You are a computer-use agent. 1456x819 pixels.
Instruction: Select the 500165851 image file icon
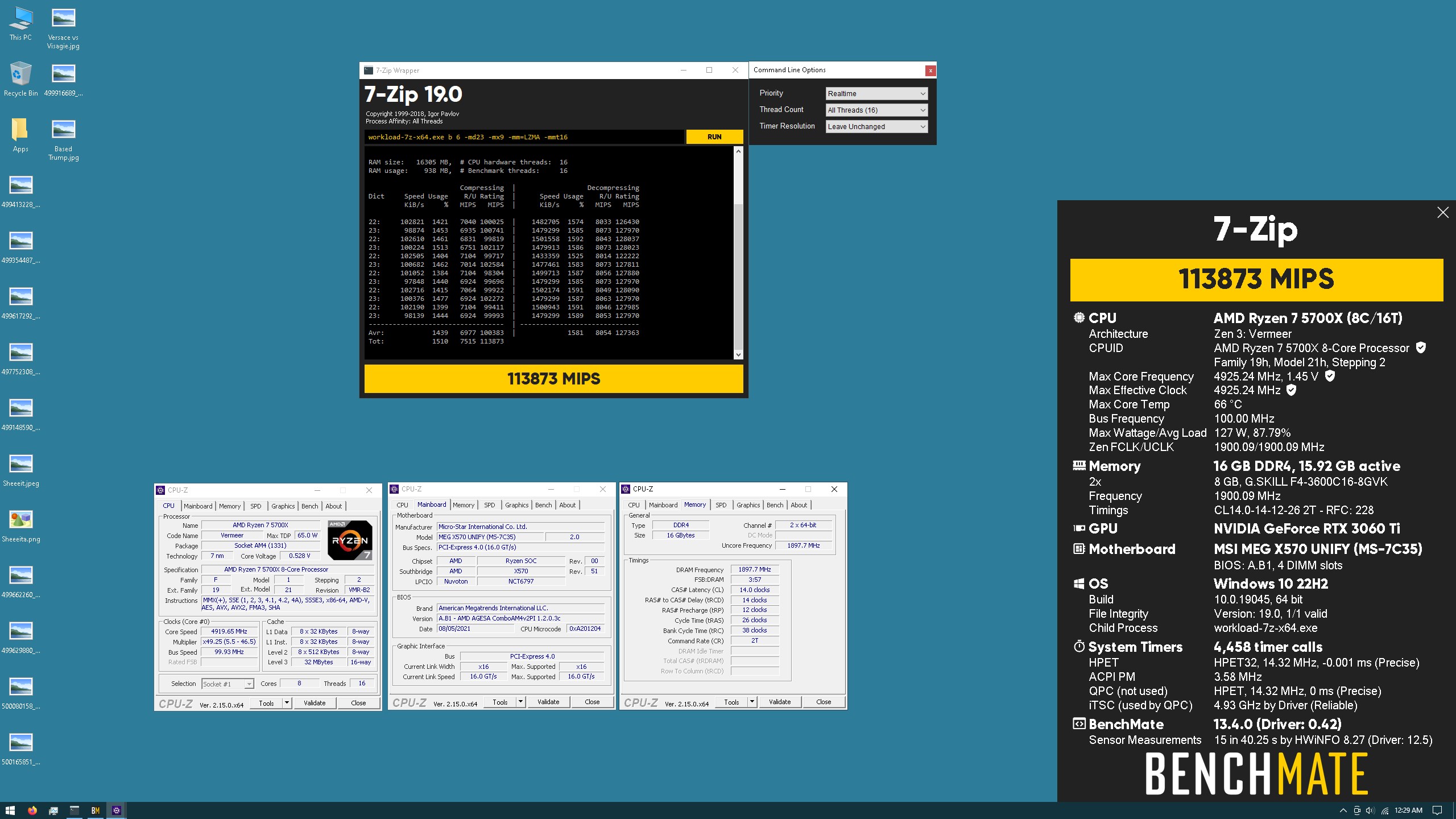pyautogui.click(x=21, y=748)
